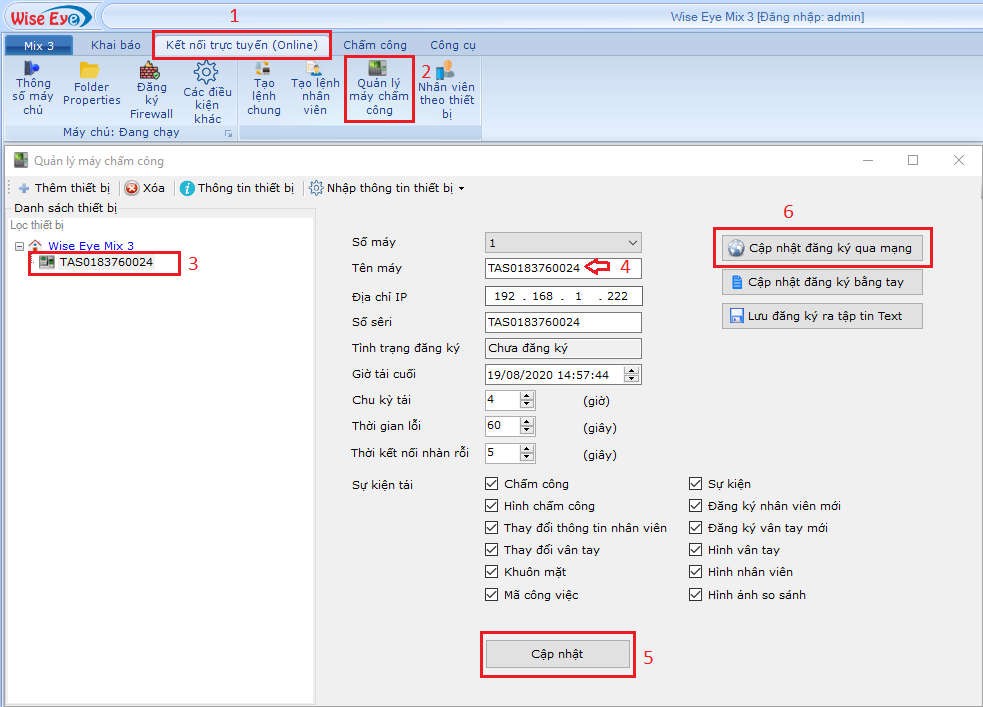The height and width of the screenshot is (707, 983).
Task: Switch to the Chấm công tab
Action: point(373,45)
